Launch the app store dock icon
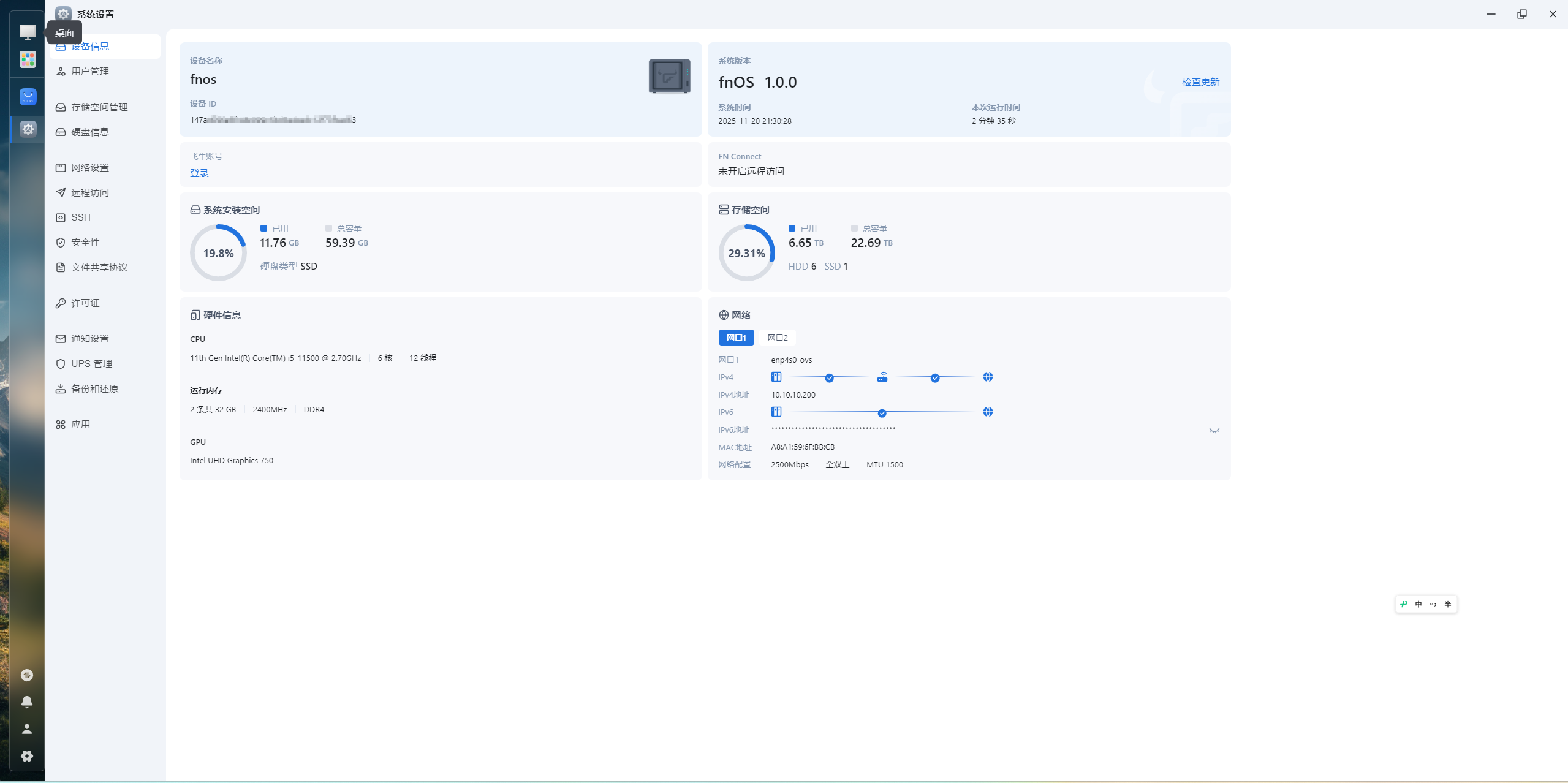The width and height of the screenshot is (1568, 783). click(28, 97)
